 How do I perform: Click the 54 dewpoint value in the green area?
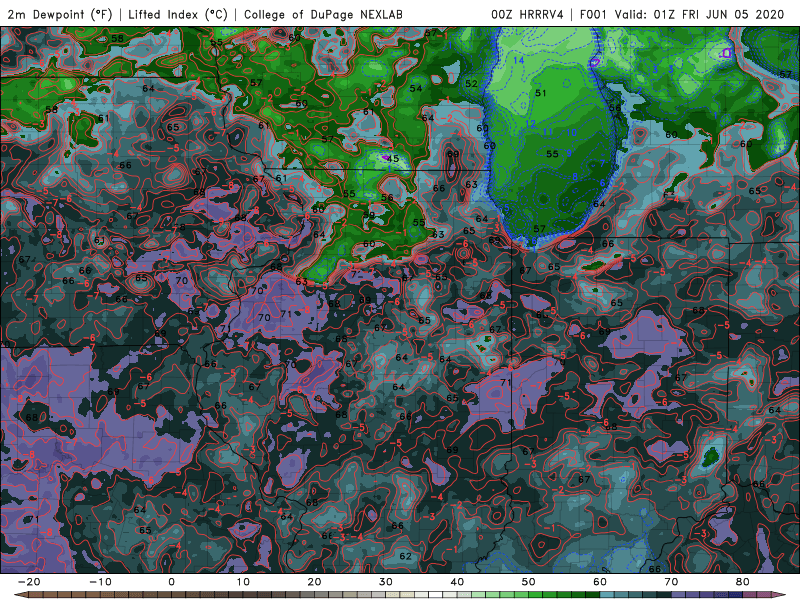point(416,88)
